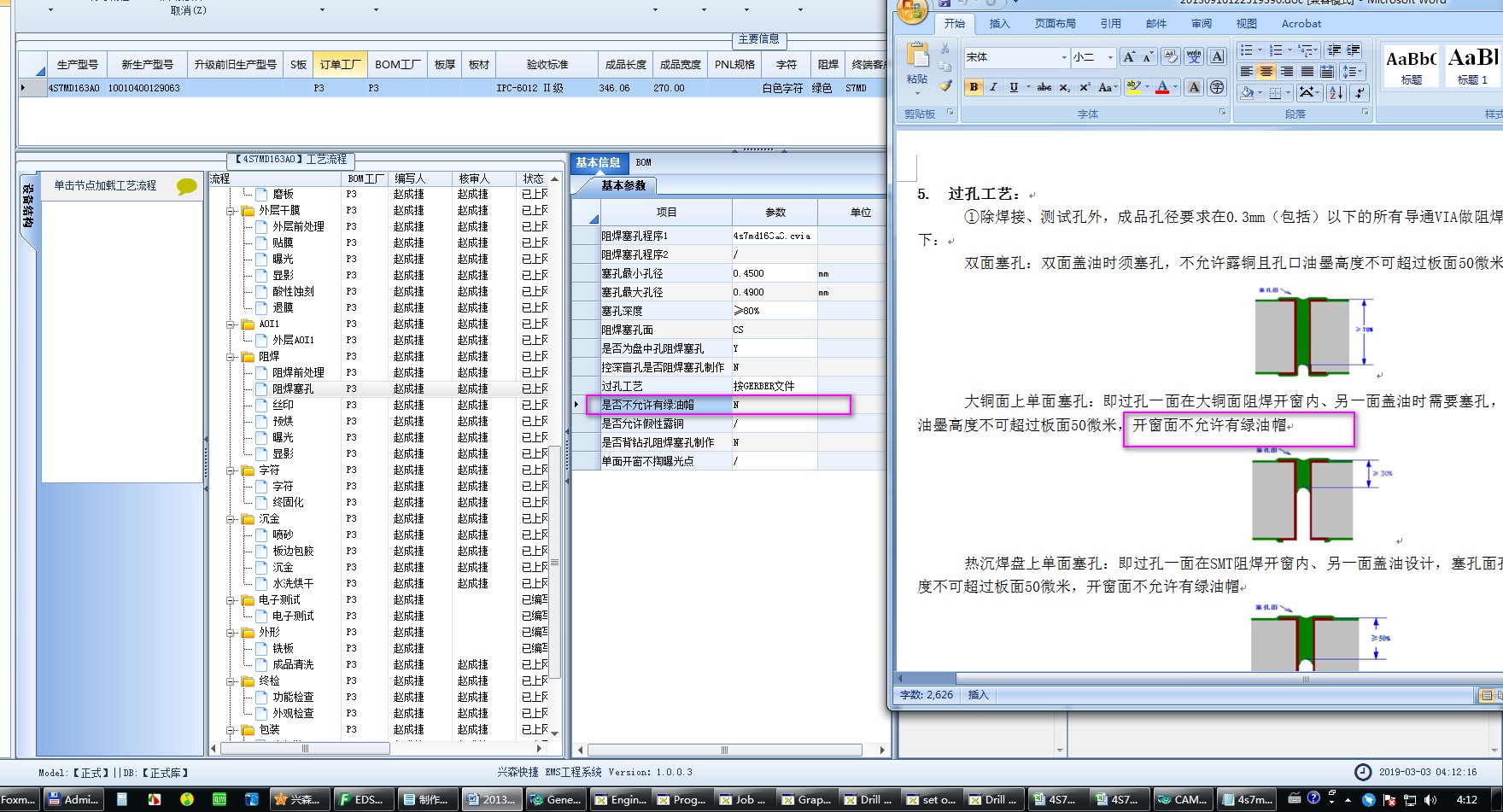Open the Acrobat ribbon tab
Image resolution: width=1503 pixels, height=812 pixels.
coord(1301,24)
